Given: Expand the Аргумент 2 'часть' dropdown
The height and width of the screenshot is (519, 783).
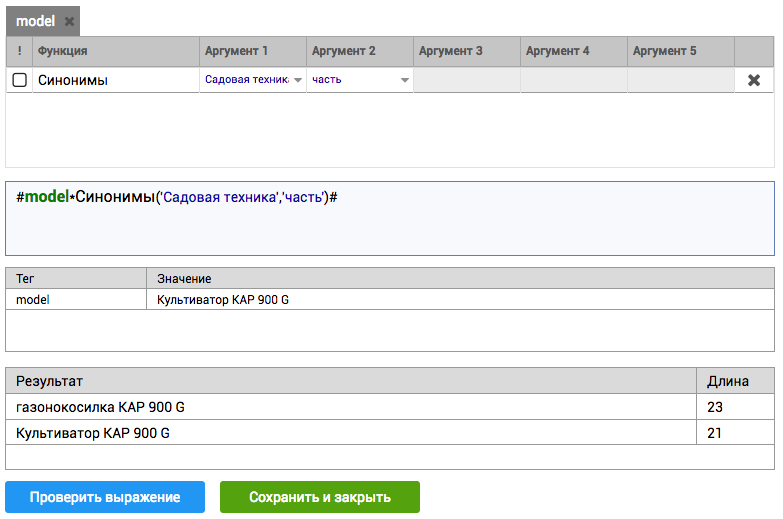Looking at the screenshot, I should click(405, 80).
